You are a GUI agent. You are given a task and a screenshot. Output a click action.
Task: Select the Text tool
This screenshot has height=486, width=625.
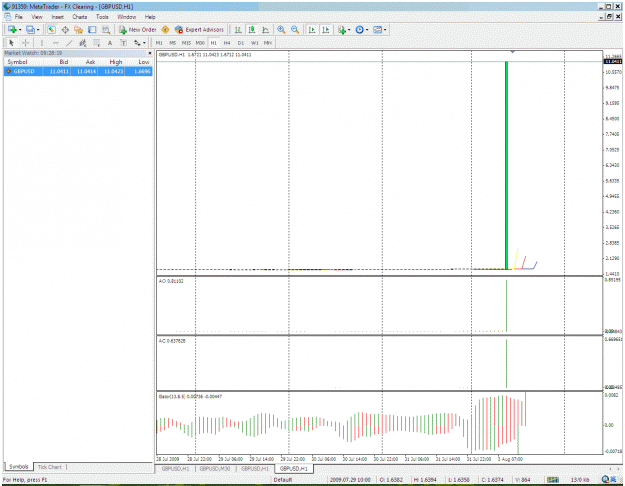pyautogui.click(x=110, y=43)
